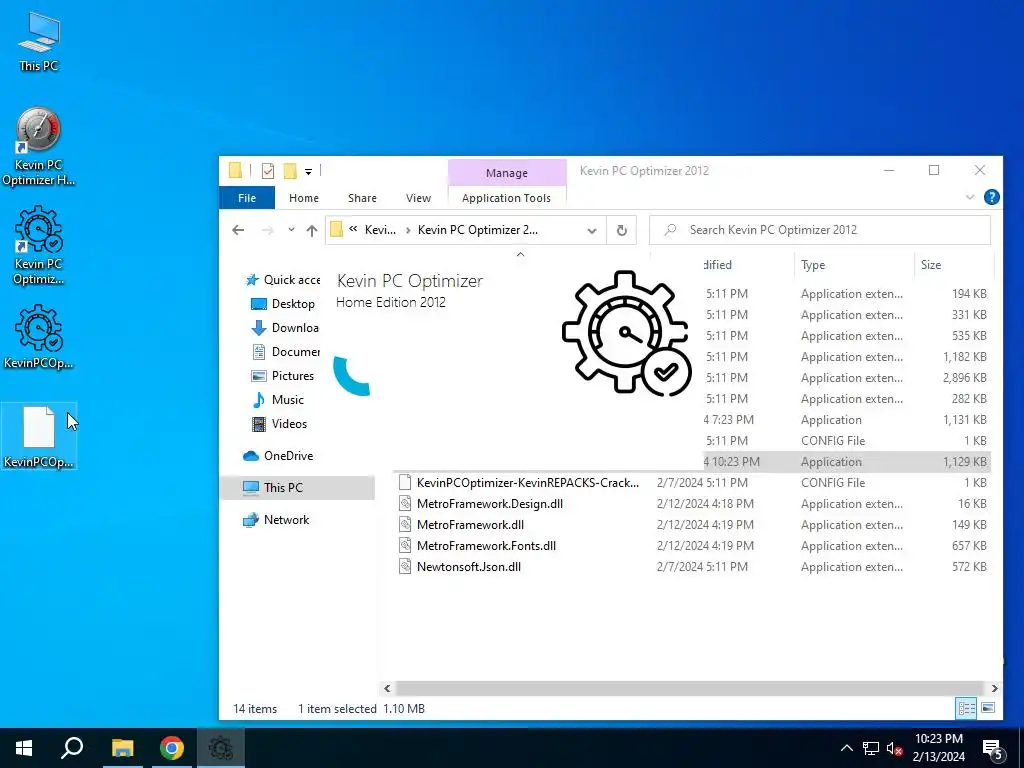1024x768 pixels.
Task: Expand the ribbon chevron
Action: click(970, 197)
